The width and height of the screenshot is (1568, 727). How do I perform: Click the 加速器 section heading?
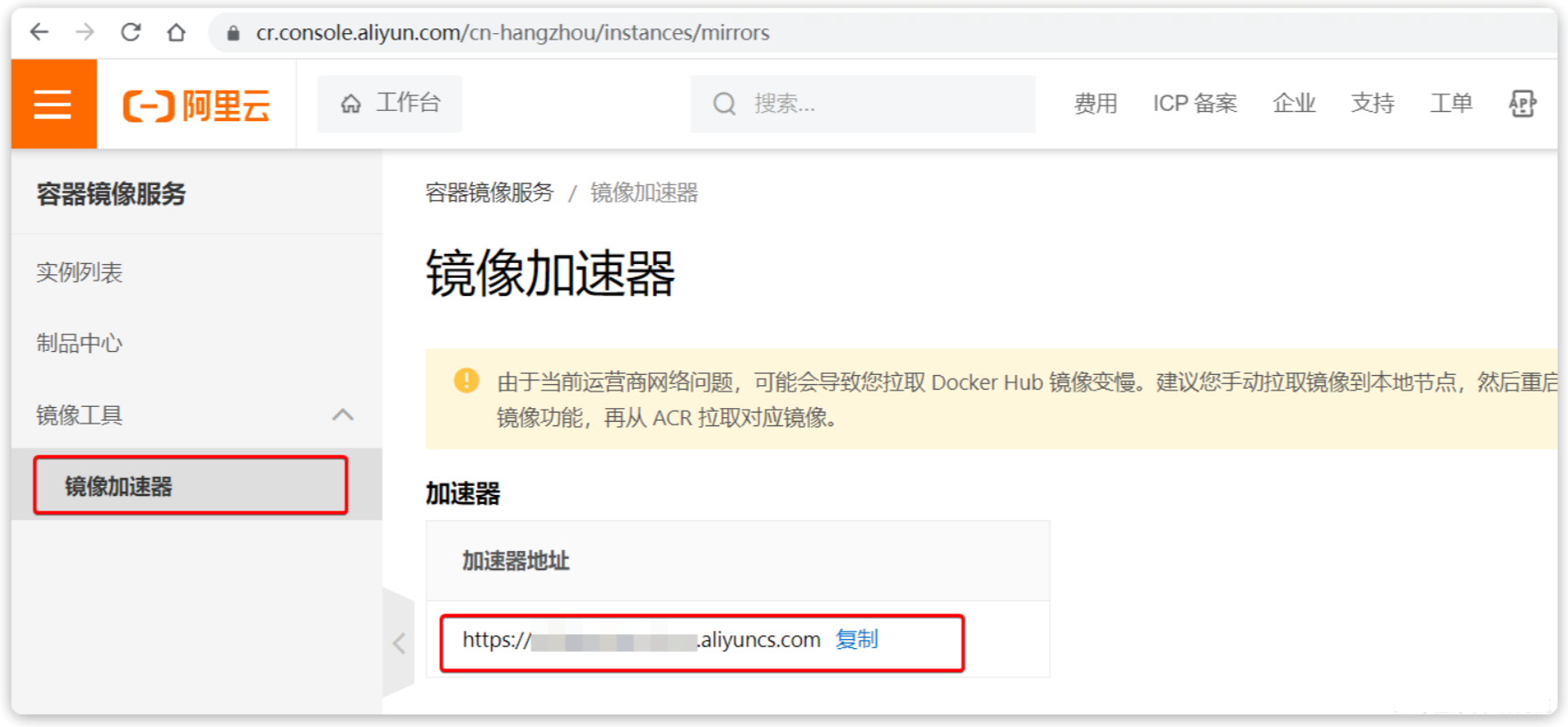tap(463, 493)
